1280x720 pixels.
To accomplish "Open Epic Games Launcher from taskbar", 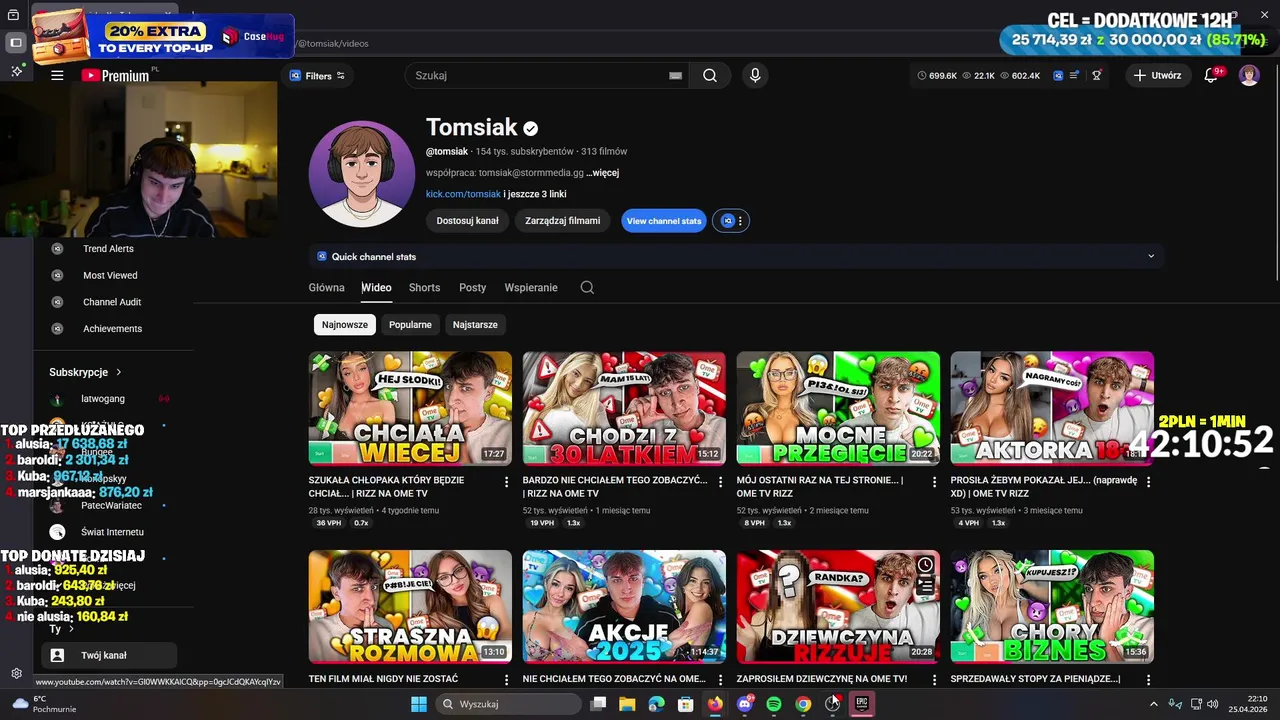I will 862,704.
